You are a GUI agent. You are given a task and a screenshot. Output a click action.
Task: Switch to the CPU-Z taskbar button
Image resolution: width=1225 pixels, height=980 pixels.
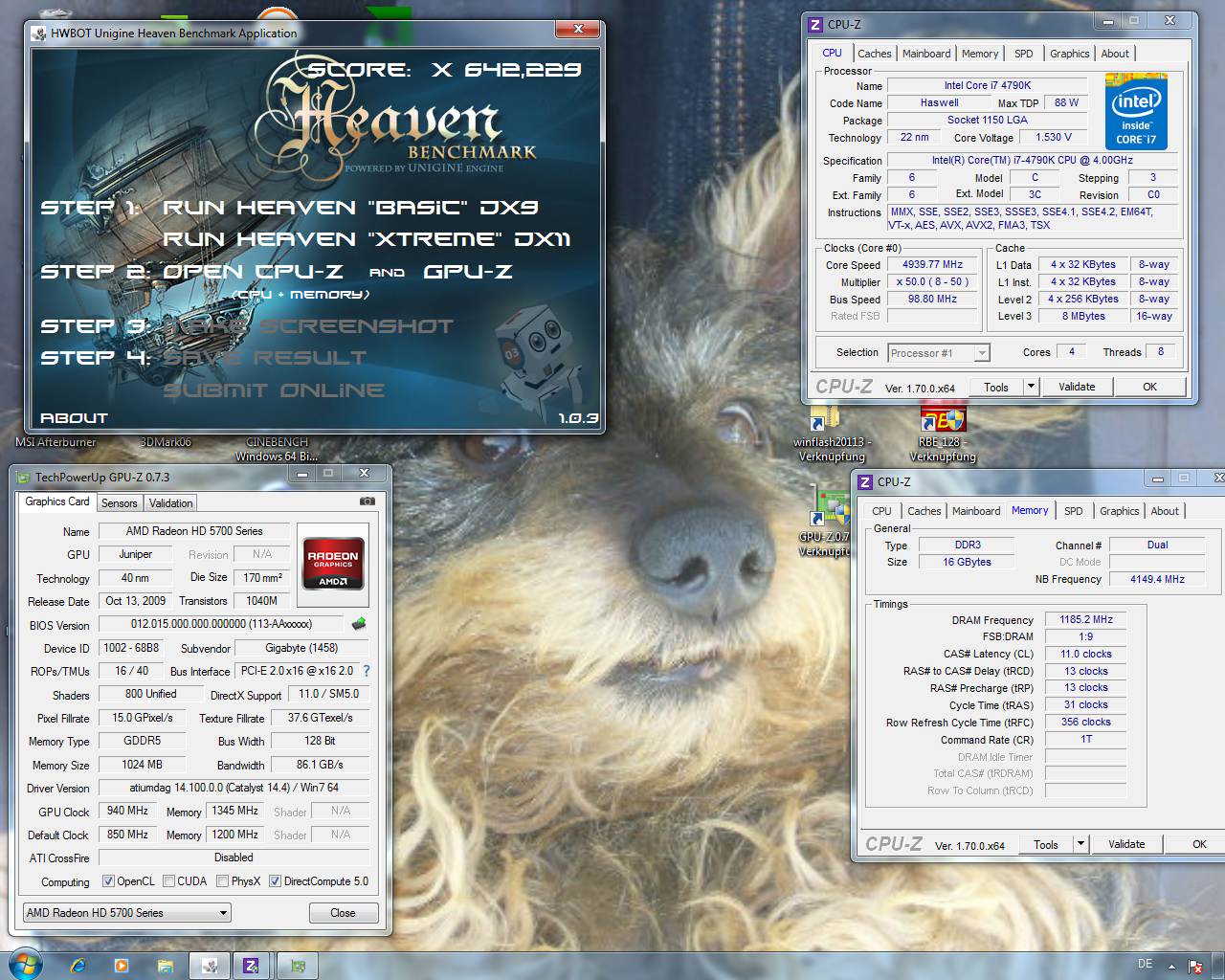coord(253,966)
